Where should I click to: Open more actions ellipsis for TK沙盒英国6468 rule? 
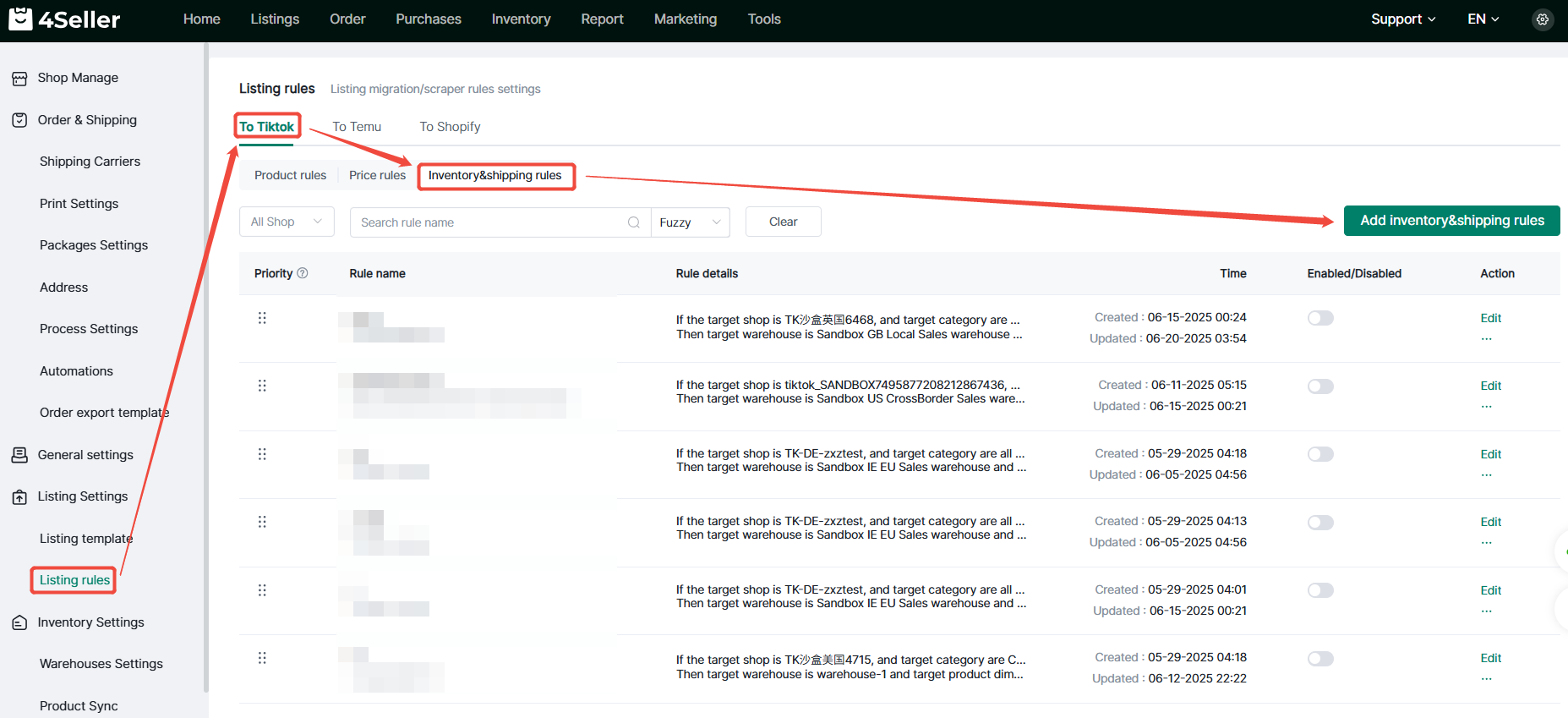[1487, 339]
